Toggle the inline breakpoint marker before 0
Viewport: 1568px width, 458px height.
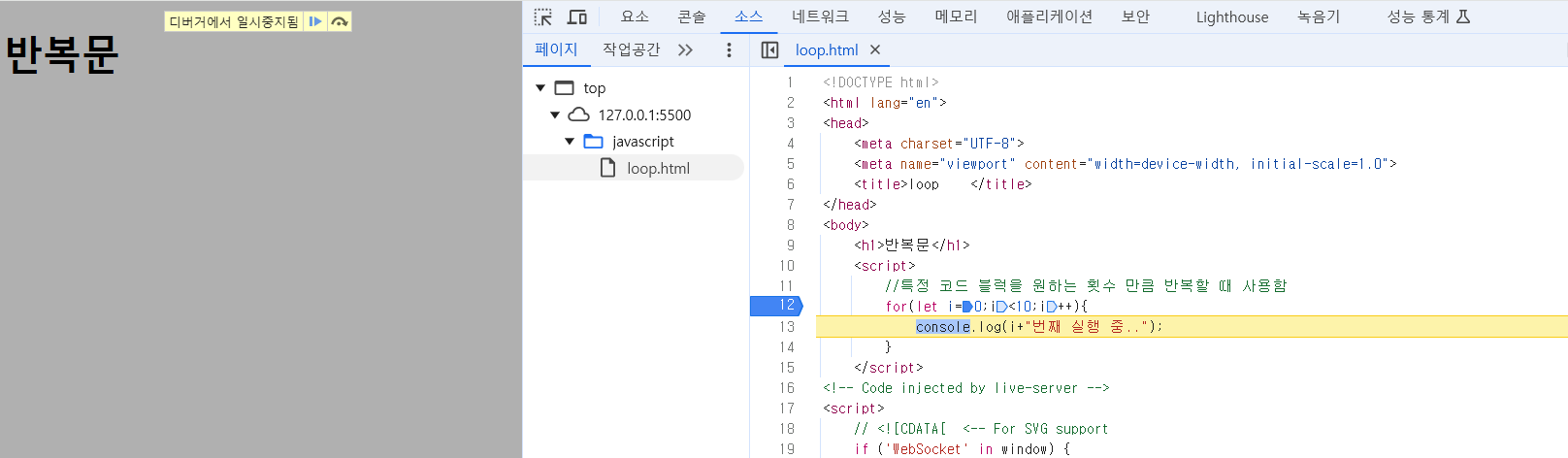tap(967, 307)
